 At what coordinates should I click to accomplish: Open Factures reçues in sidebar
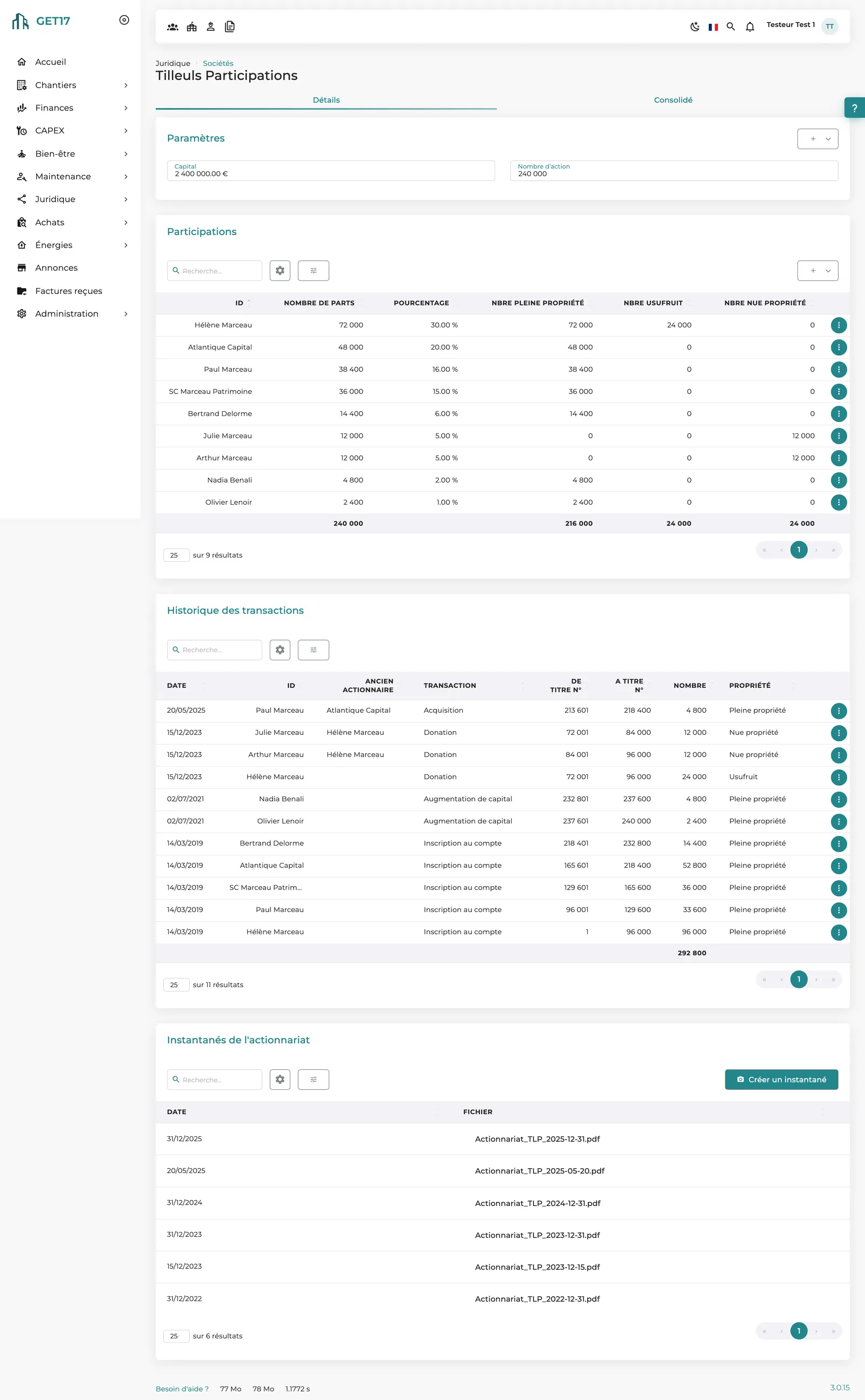tap(70, 291)
